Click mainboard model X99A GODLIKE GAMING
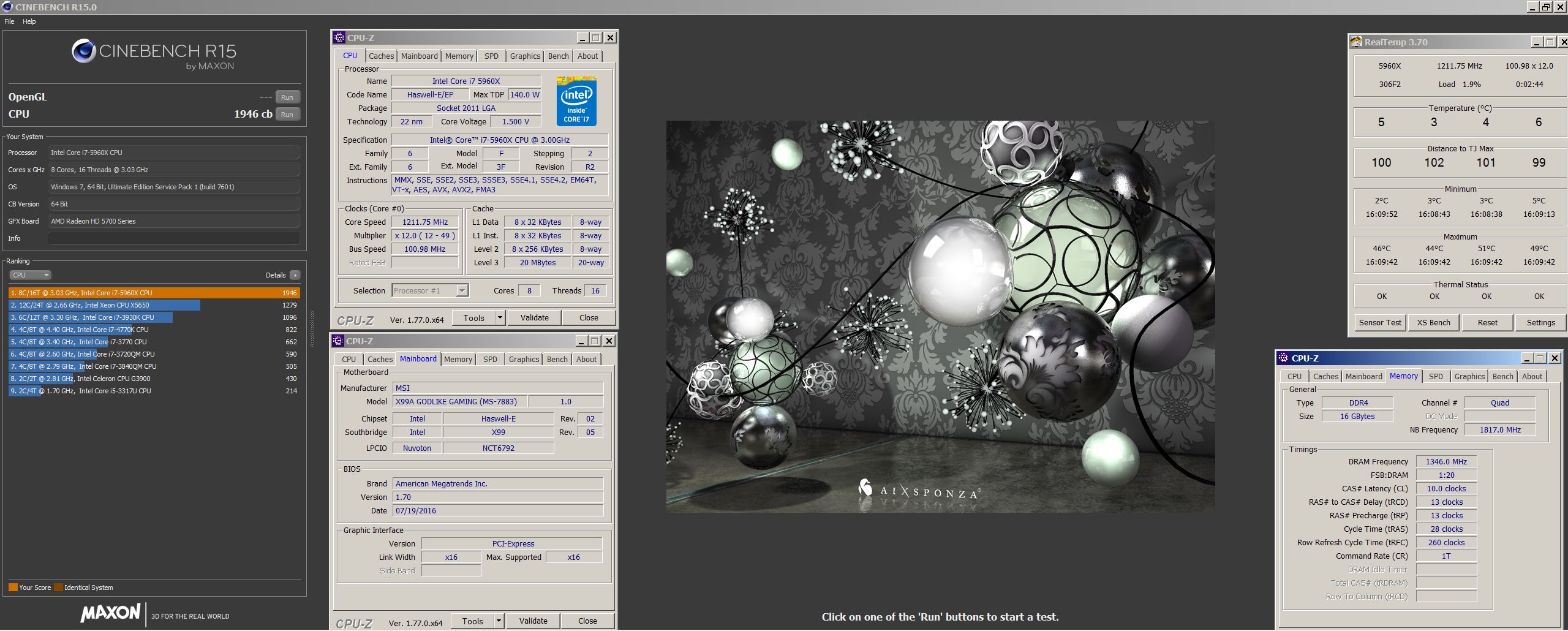 pyautogui.click(x=459, y=402)
